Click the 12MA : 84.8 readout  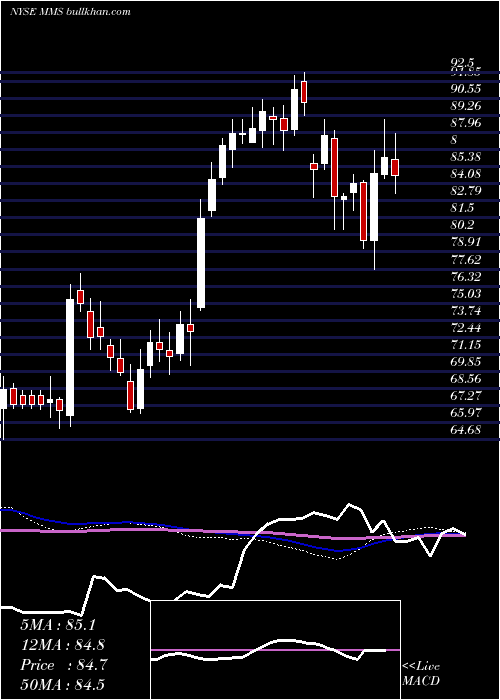click(62, 645)
